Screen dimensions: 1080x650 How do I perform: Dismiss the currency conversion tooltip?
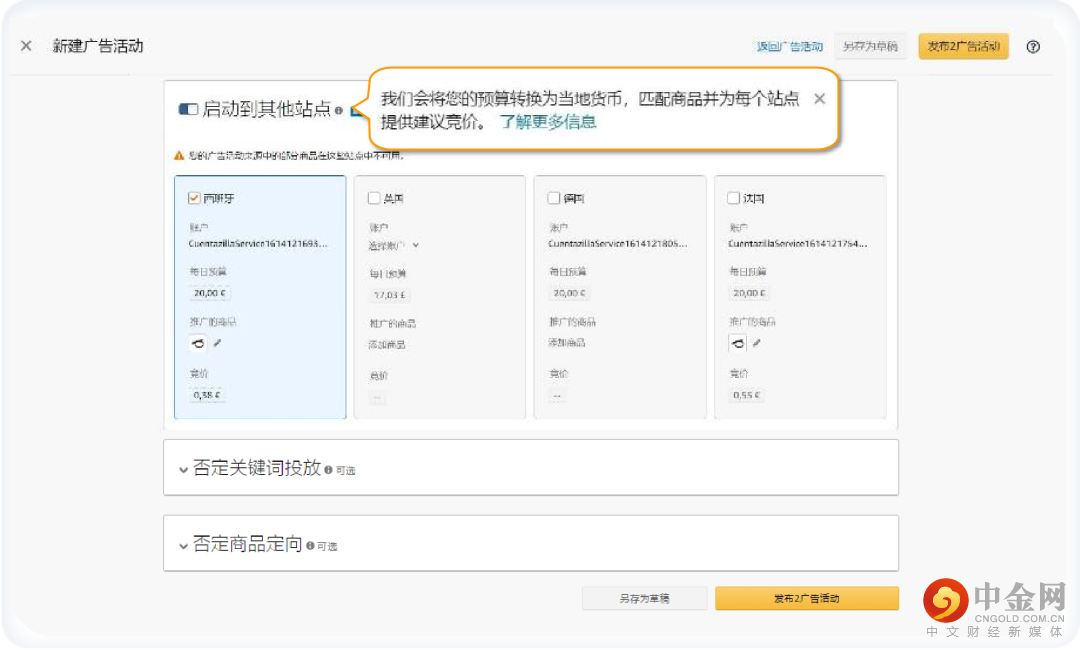819,99
